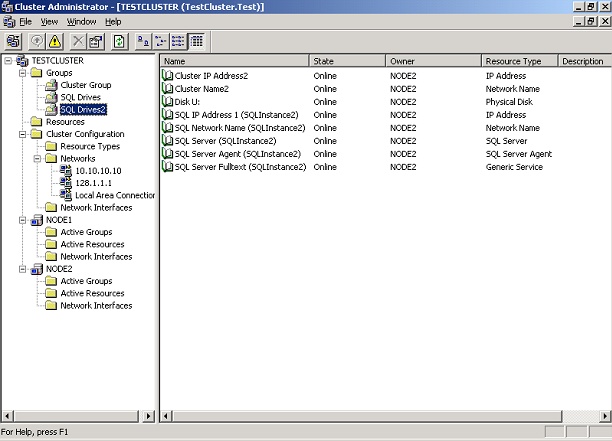Screen dimensions: 612x441
Task: Click the NODE1 server icon
Action: pos(37,220)
